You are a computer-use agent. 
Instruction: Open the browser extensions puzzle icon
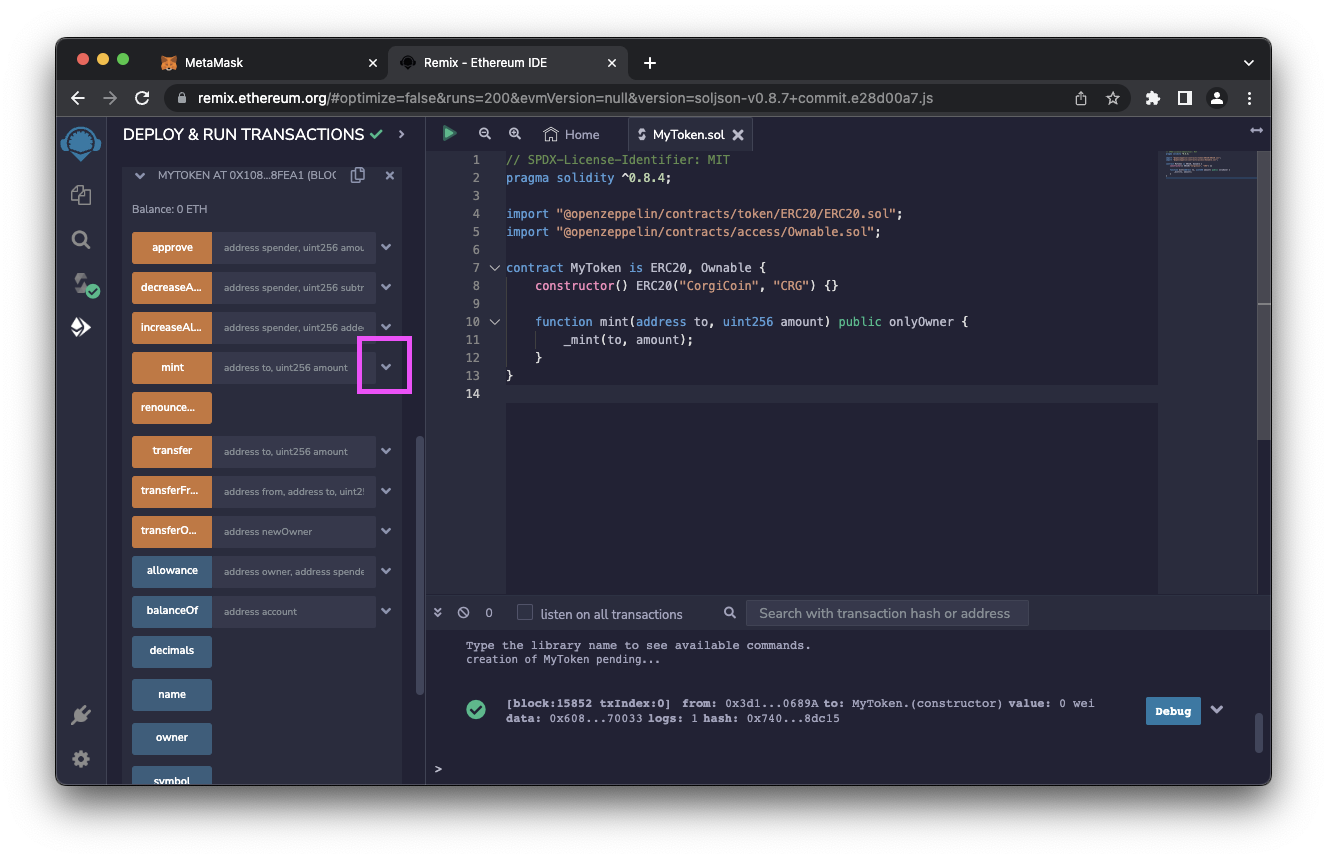pyautogui.click(x=1153, y=98)
